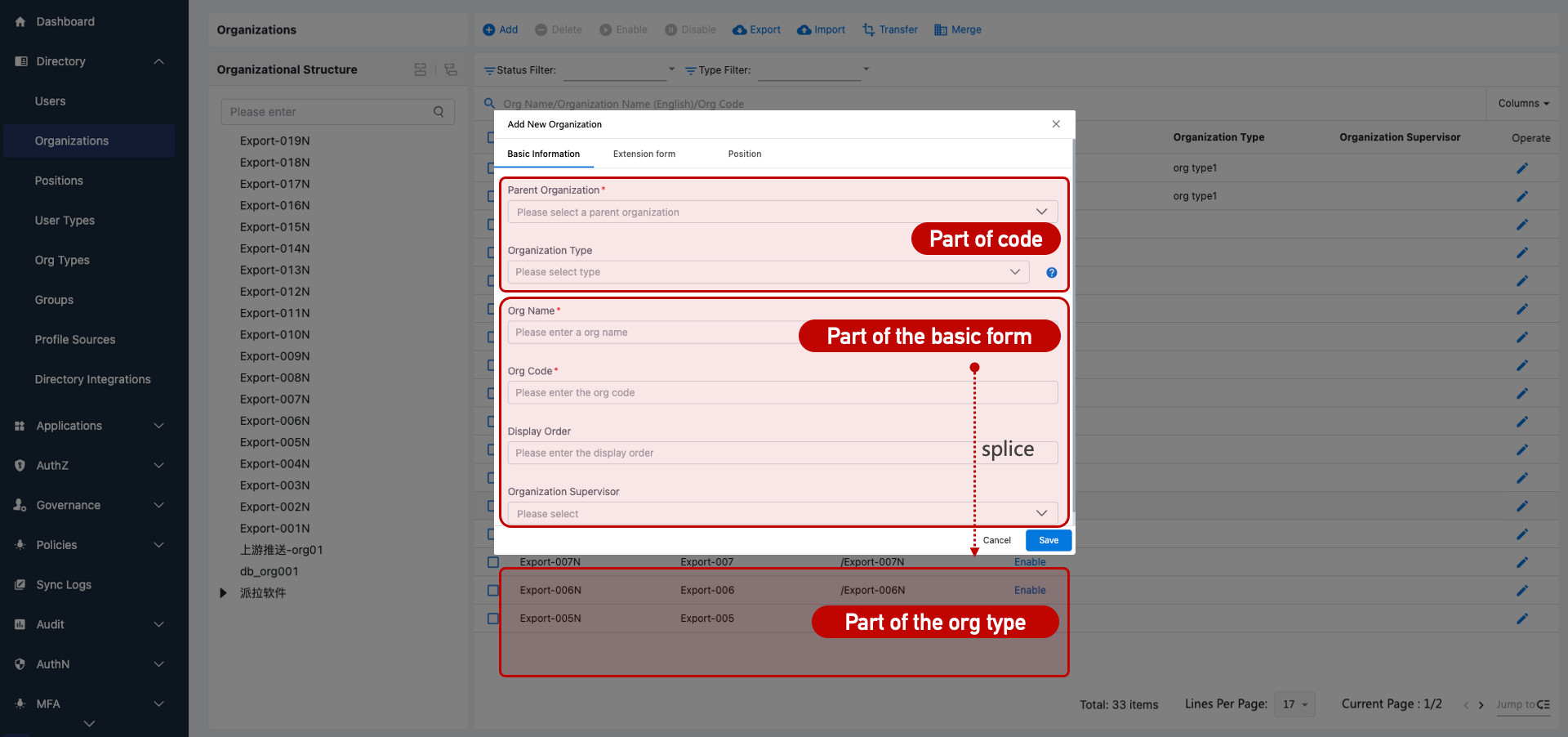
Task: Check the checkbox for Export-007N row
Action: tap(492, 562)
